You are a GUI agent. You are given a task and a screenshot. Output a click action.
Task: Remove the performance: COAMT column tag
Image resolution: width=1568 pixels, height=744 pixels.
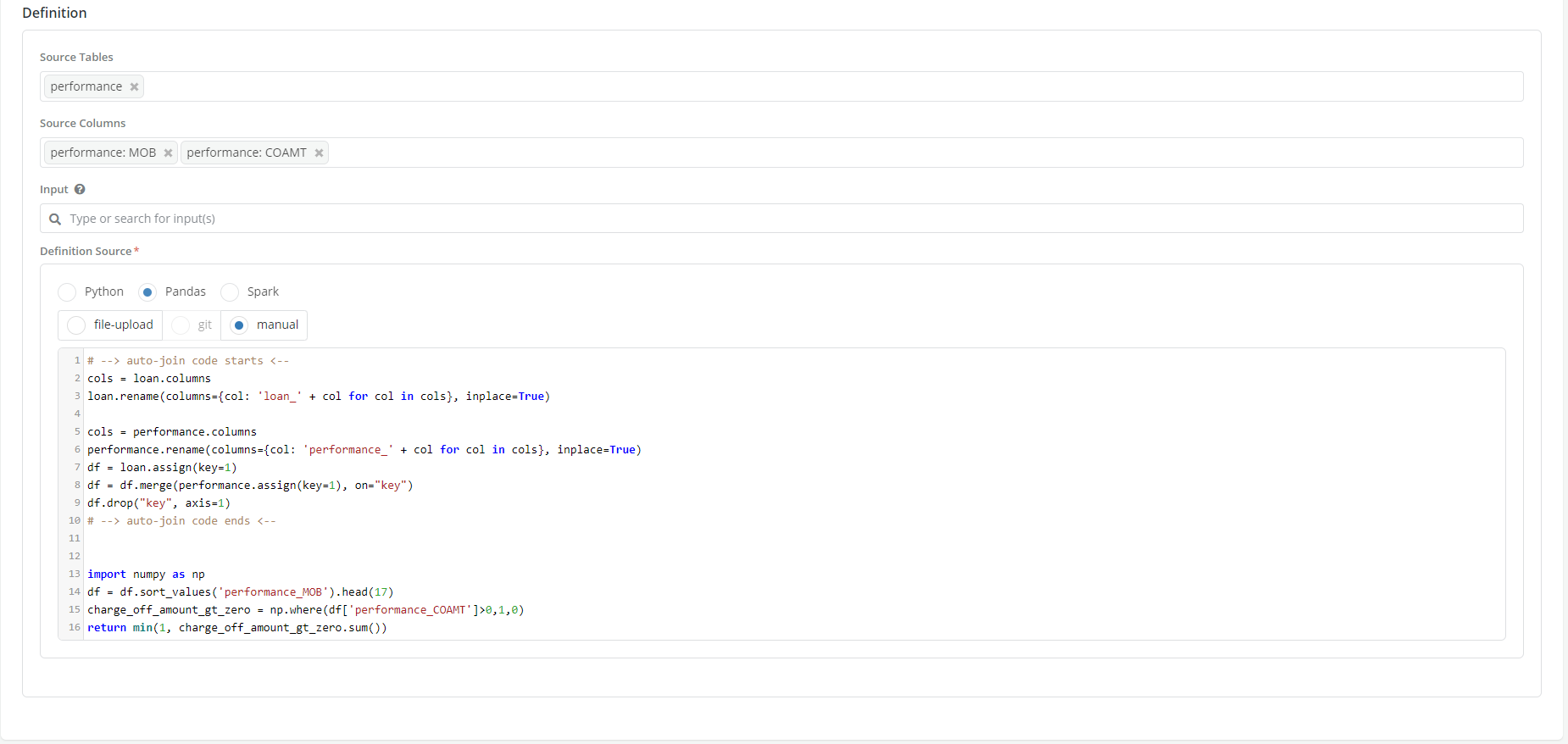[x=319, y=153]
